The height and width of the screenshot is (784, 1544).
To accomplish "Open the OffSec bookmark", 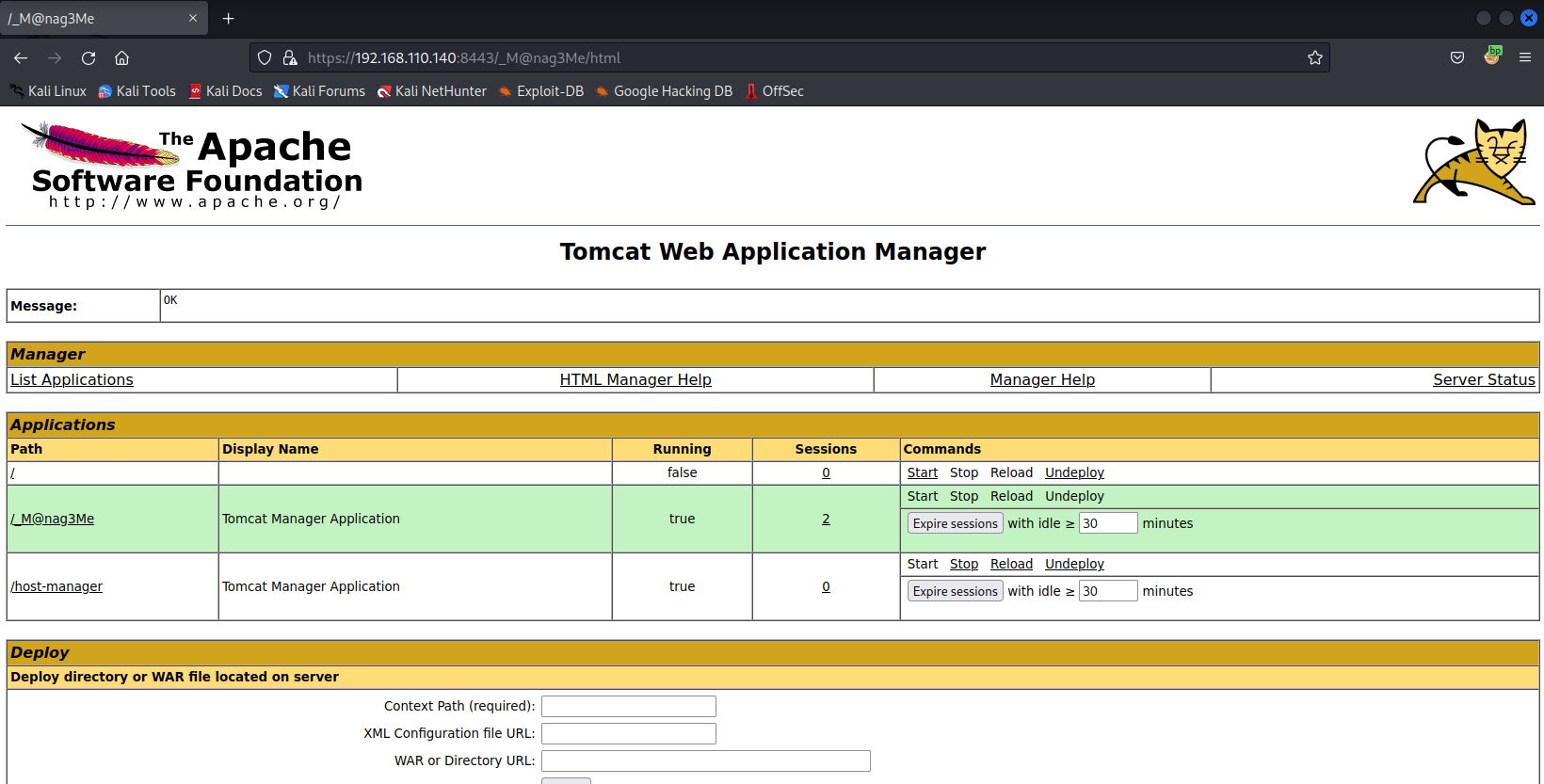I will (774, 91).
